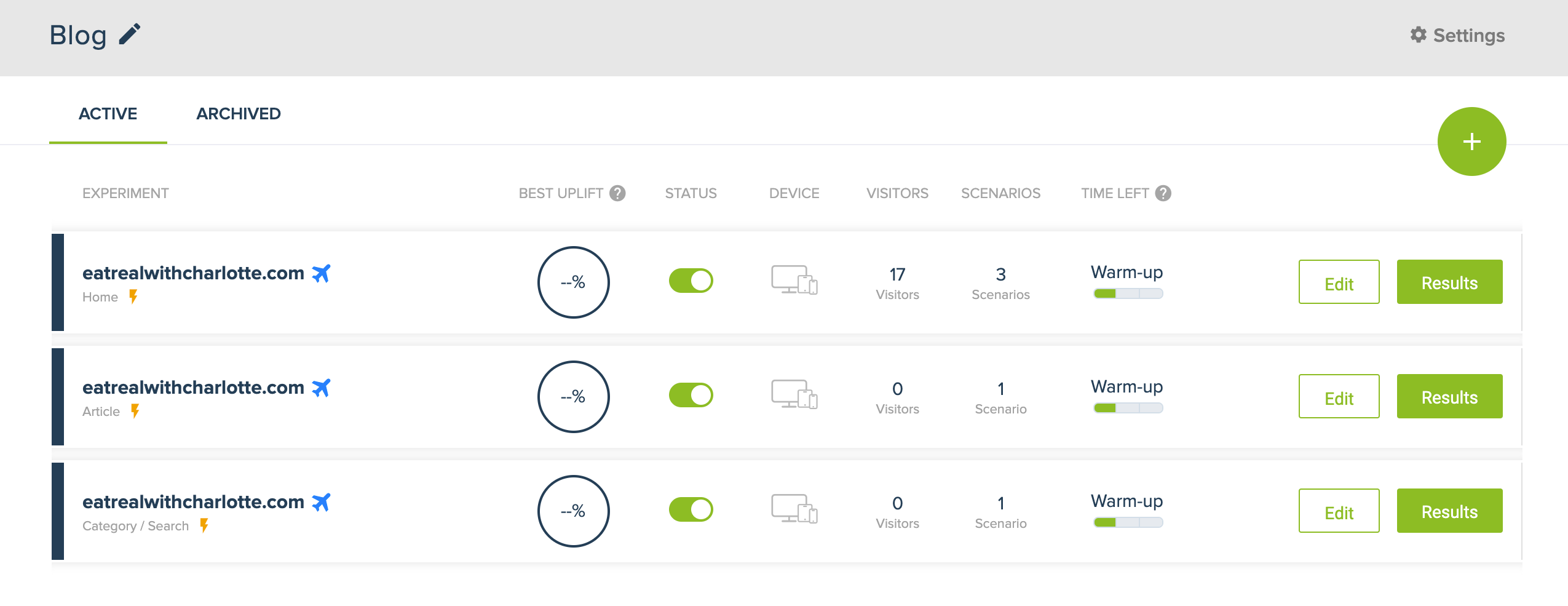Click eatrealwithcharlotte.com title in the Article row
The height and width of the screenshot is (606, 1568).
click(193, 388)
